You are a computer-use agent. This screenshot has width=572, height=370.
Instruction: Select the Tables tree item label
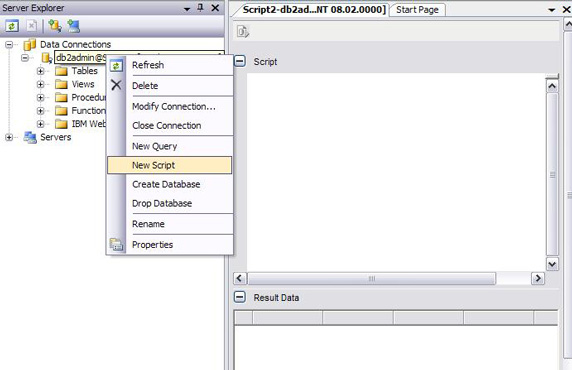85,71
